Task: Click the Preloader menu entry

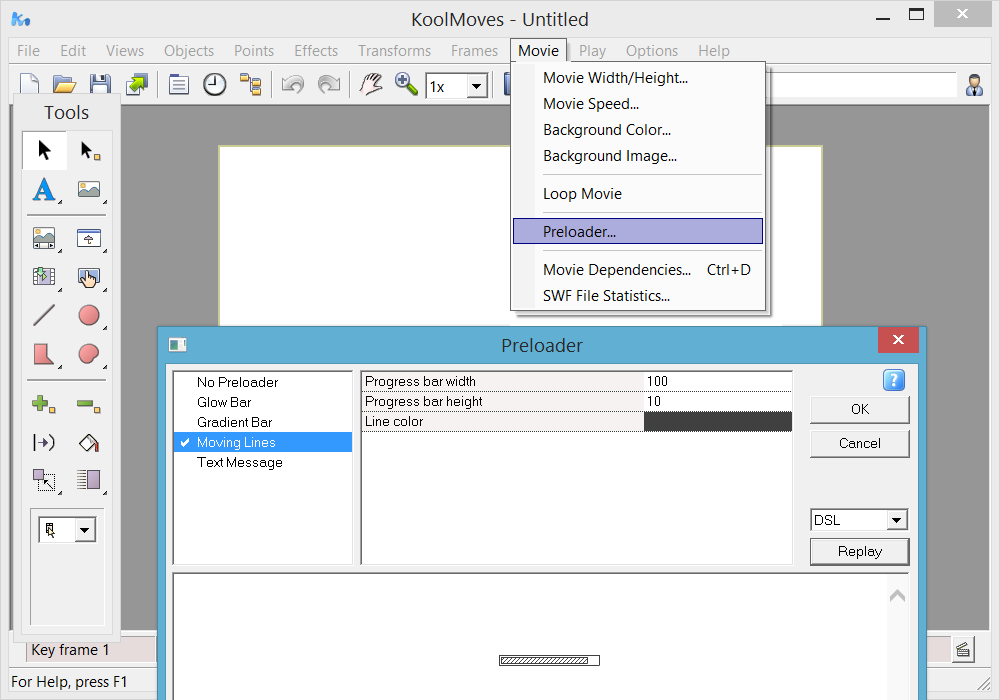Action: point(638,231)
